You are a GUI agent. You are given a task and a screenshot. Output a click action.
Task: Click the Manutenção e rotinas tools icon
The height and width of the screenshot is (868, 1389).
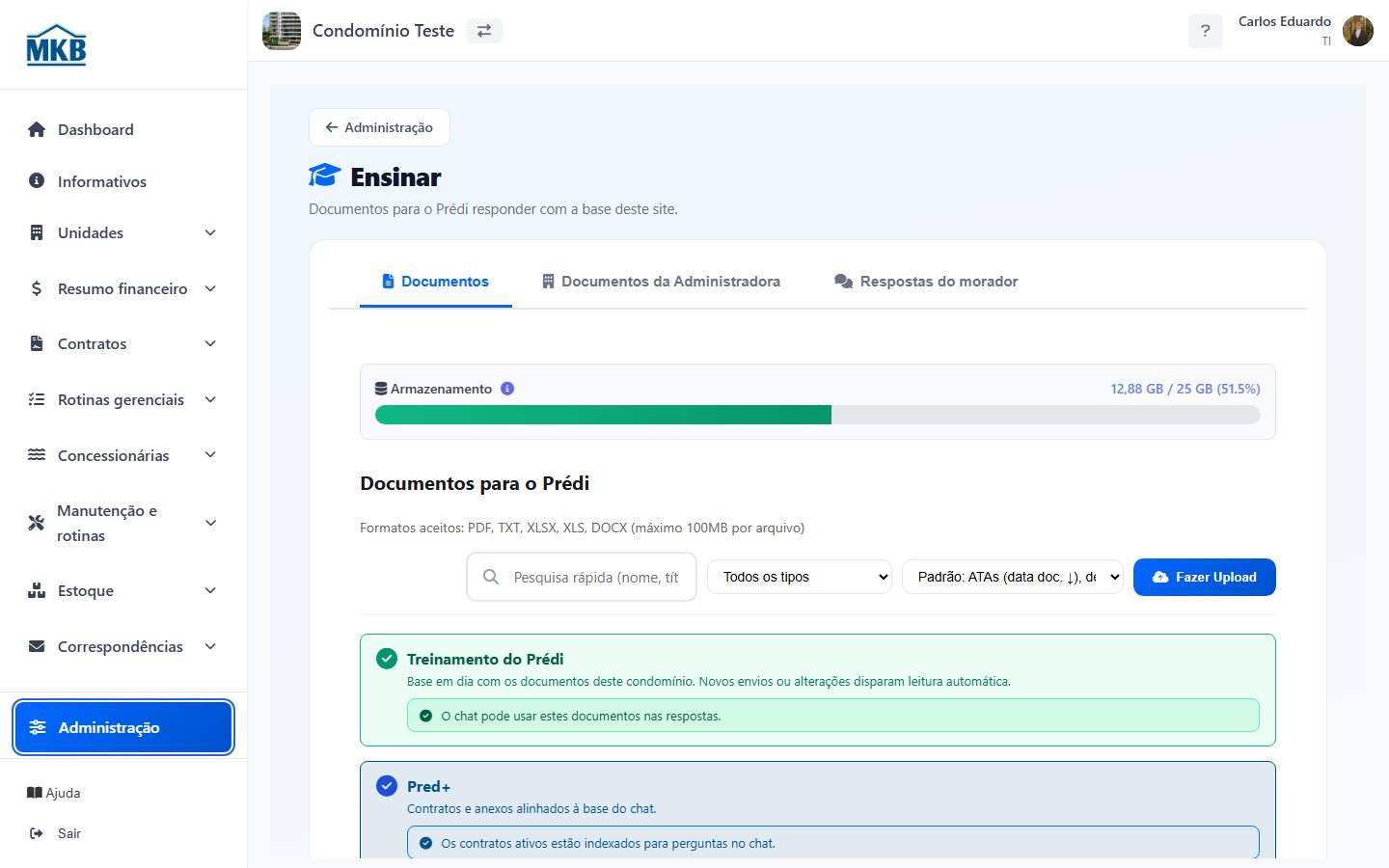pyautogui.click(x=37, y=523)
